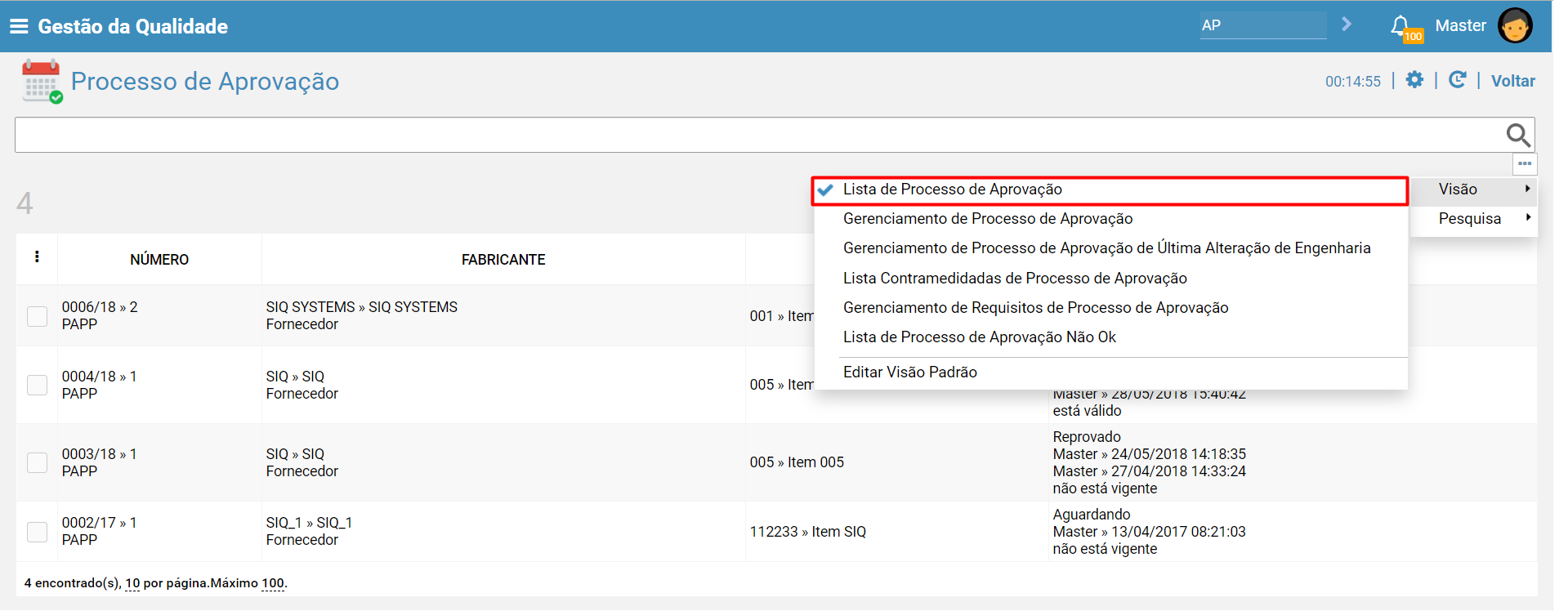Select the checkbox for 0003/18 » 1
The image size is (1568, 611).
pyautogui.click(x=38, y=462)
